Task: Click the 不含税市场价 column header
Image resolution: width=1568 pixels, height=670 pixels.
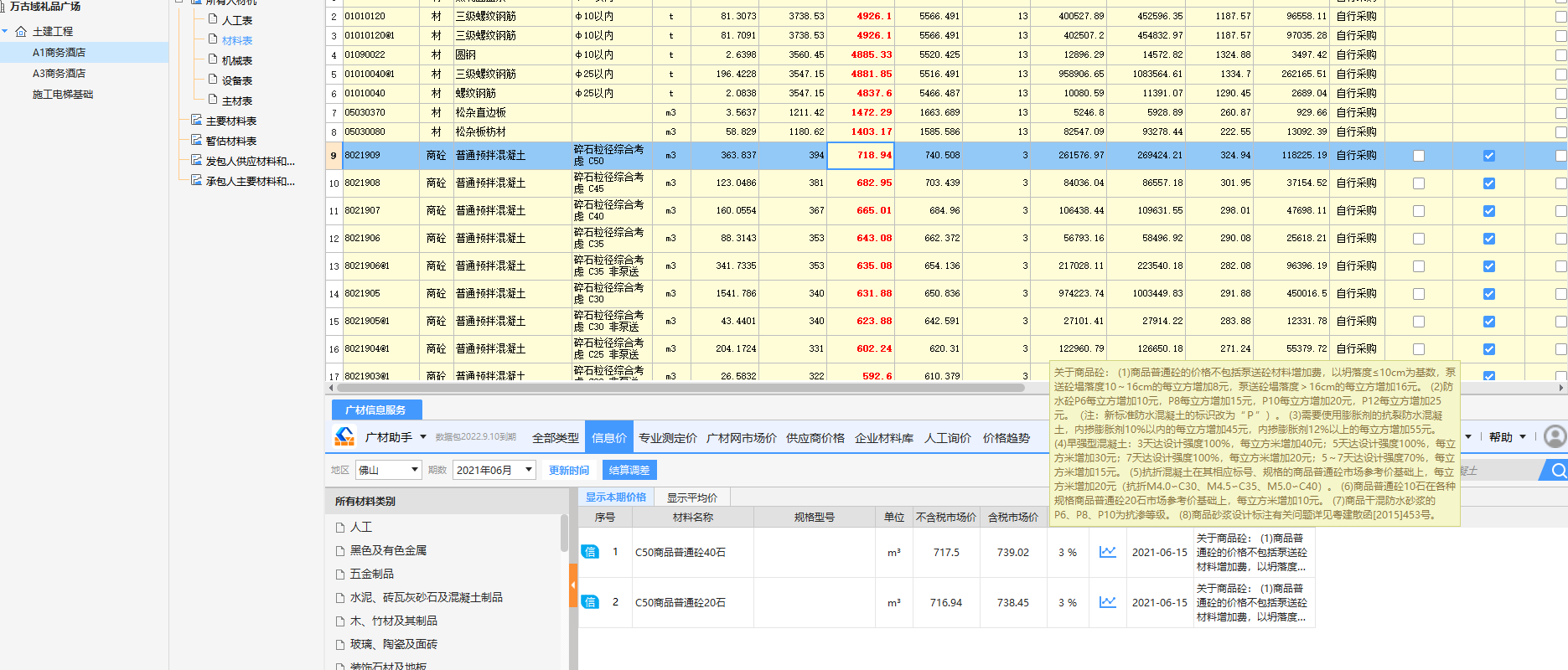Action: point(946,517)
